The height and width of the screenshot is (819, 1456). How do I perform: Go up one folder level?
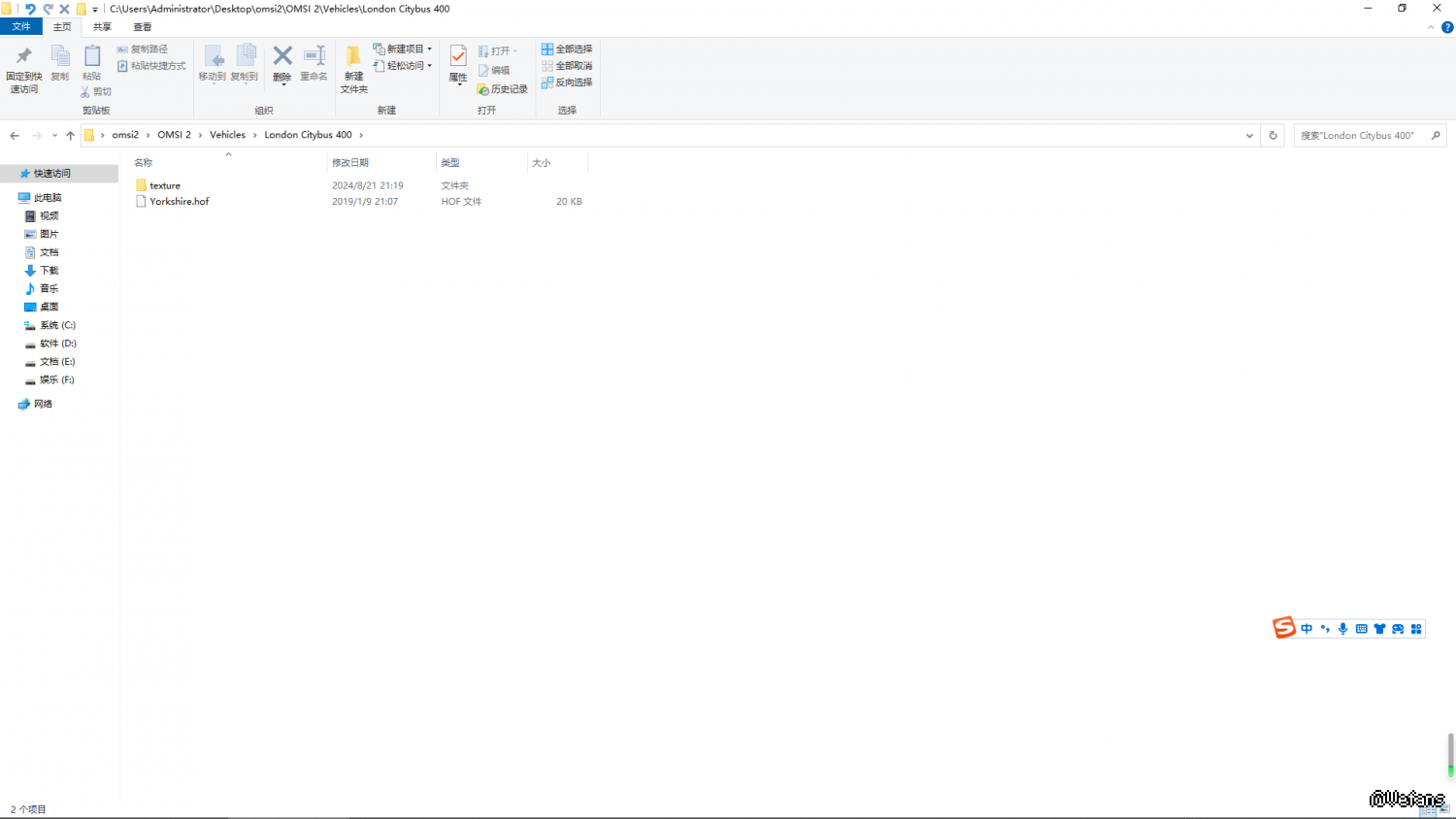click(x=70, y=135)
